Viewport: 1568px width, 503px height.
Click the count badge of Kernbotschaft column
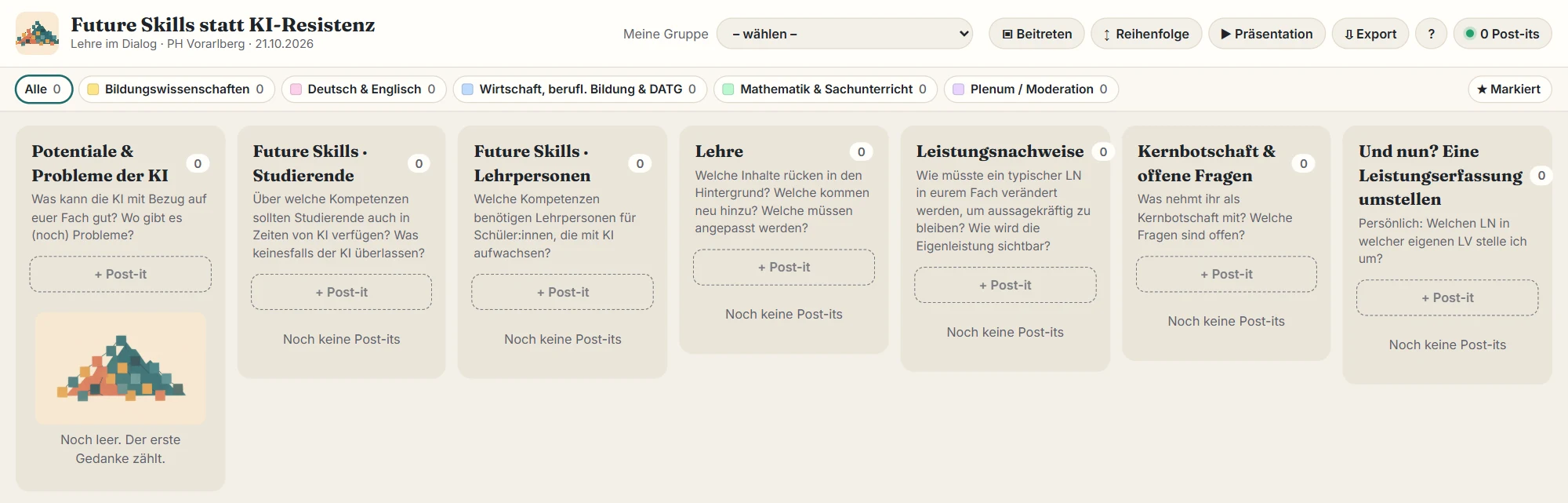click(x=1304, y=163)
